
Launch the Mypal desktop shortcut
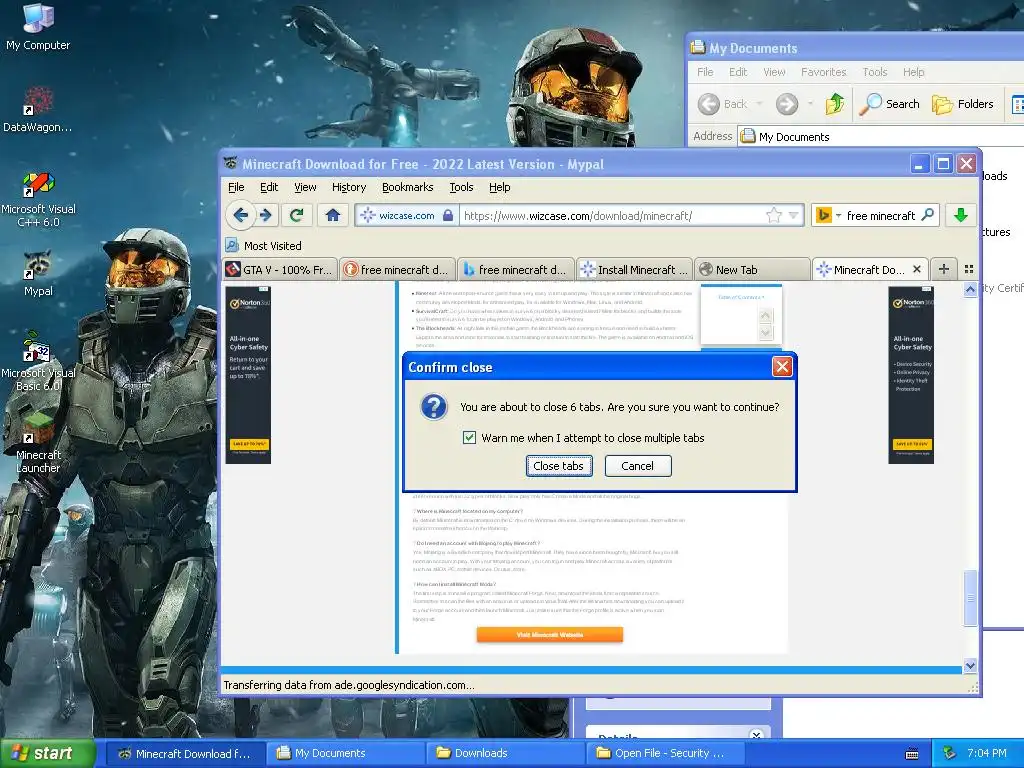(x=38, y=273)
